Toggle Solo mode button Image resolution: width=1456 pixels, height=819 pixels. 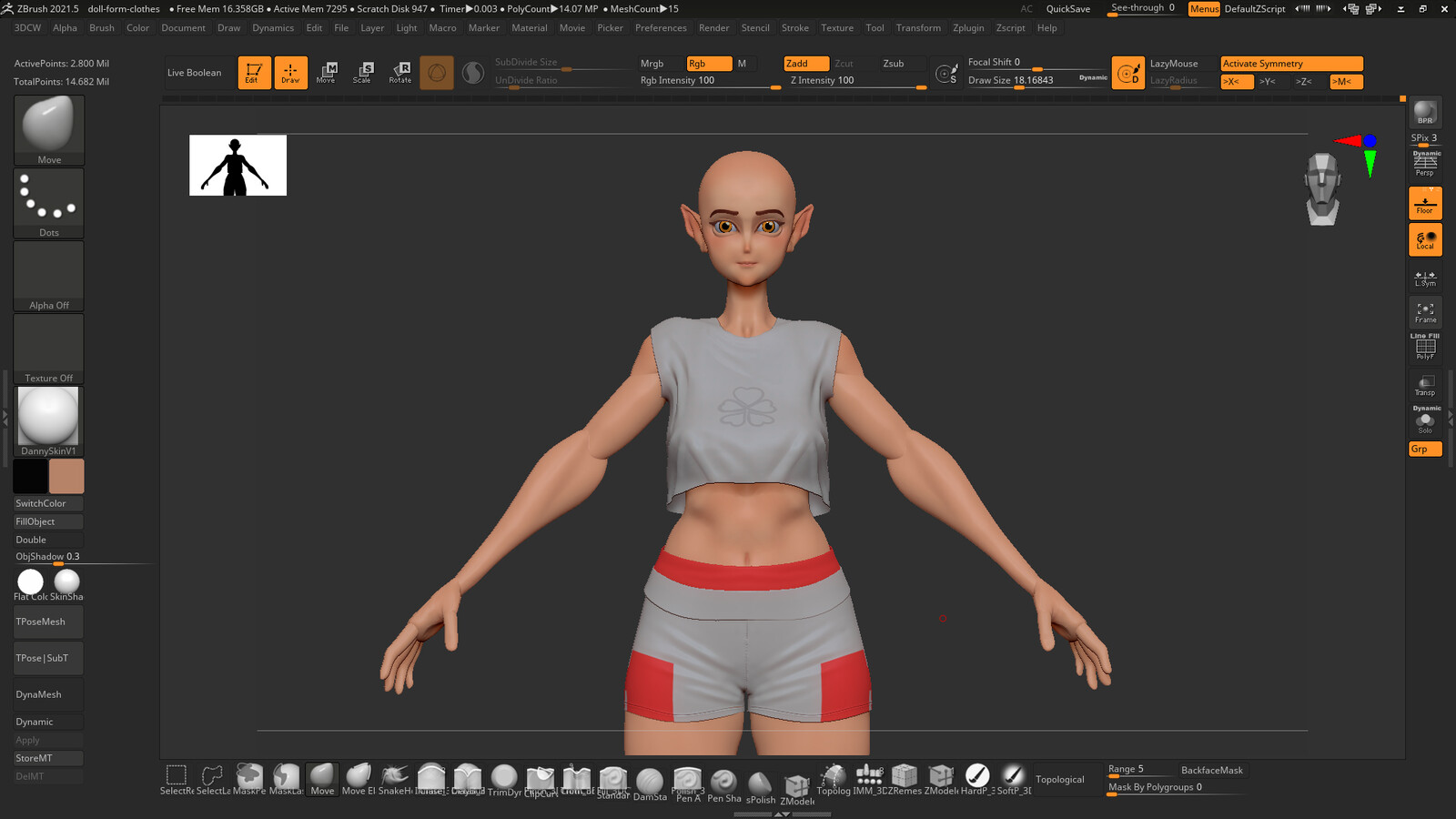1425,420
